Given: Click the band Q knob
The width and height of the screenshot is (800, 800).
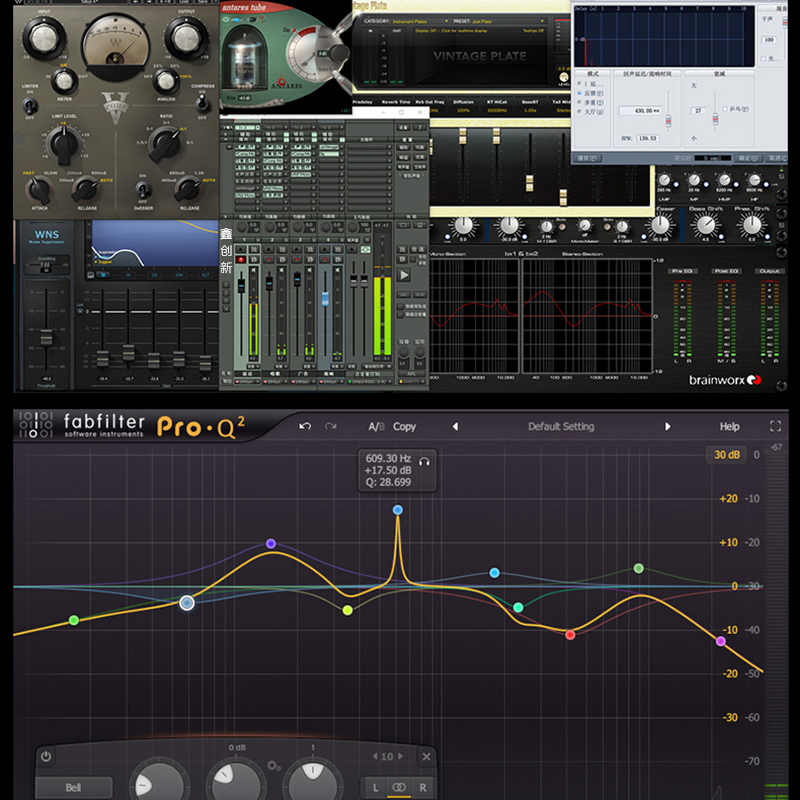Looking at the screenshot, I should click(313, 781).
